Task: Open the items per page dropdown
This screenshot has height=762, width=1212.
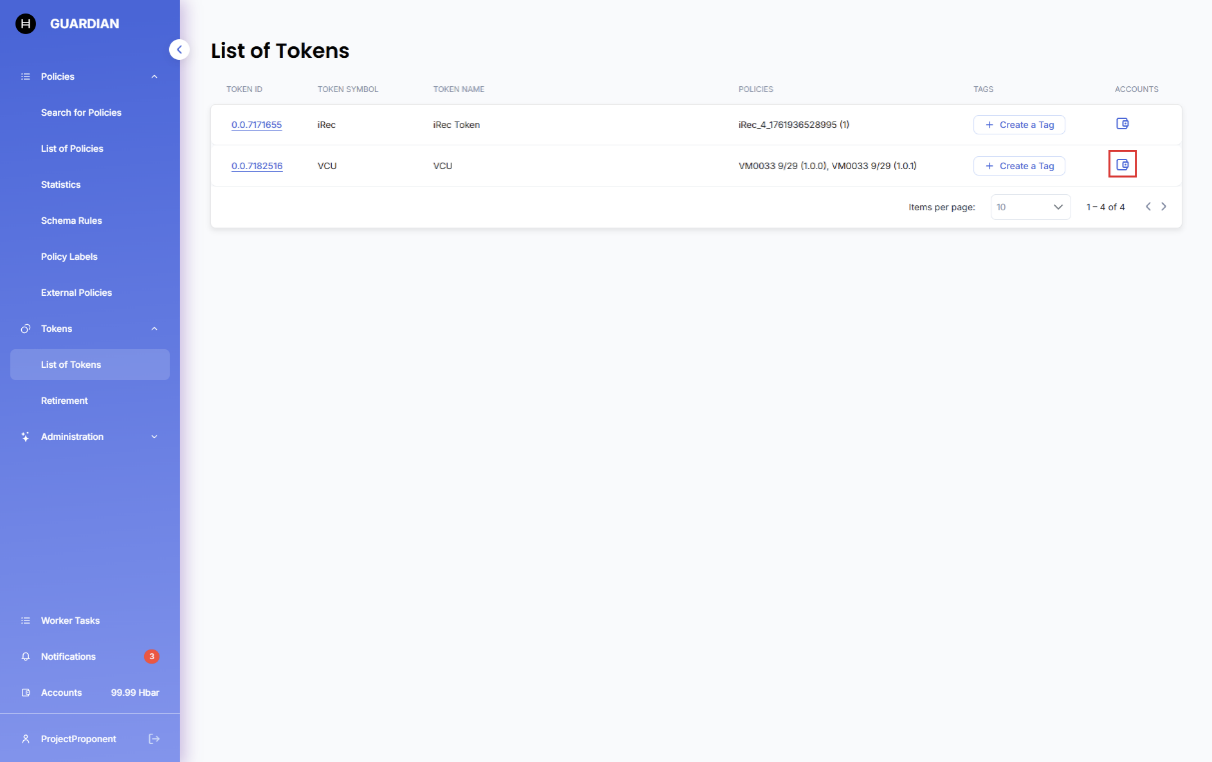Action: pyautogui.click(x=1030, y=207)
